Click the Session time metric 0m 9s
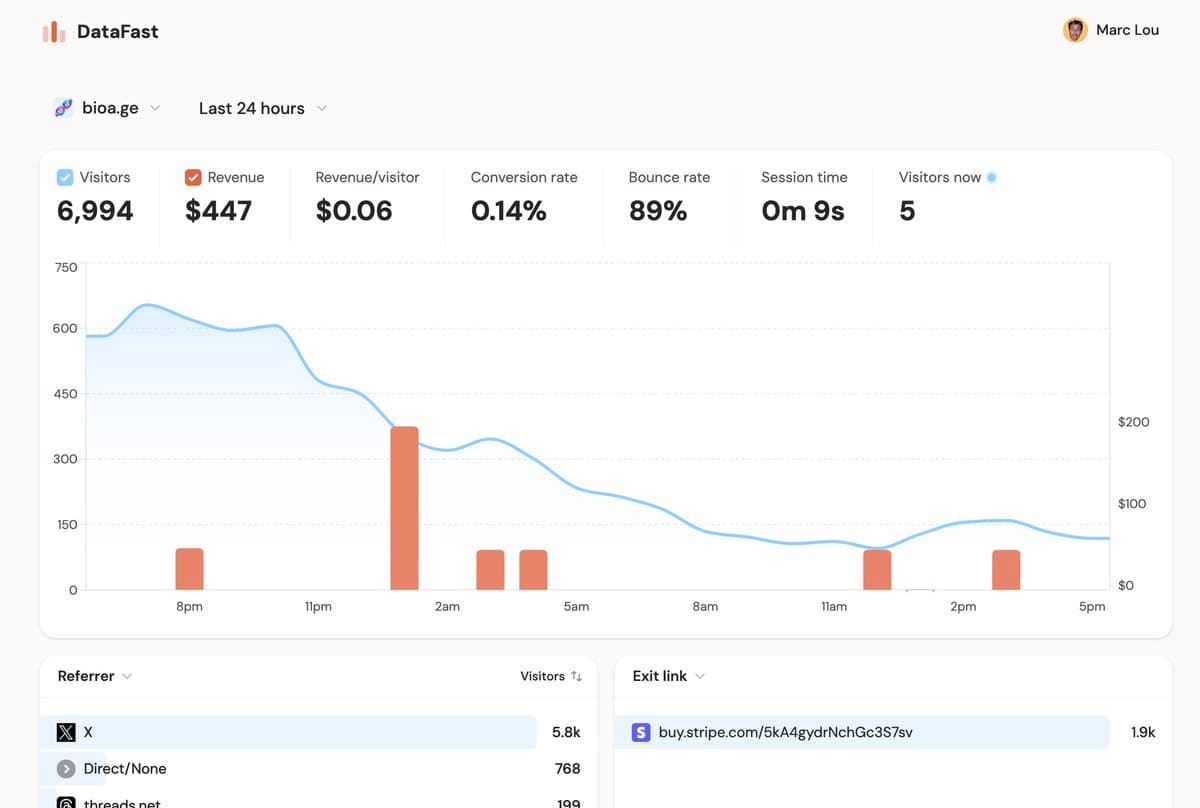The width and height of the screenshot is (1200, 808). click(x=803, y=211)
